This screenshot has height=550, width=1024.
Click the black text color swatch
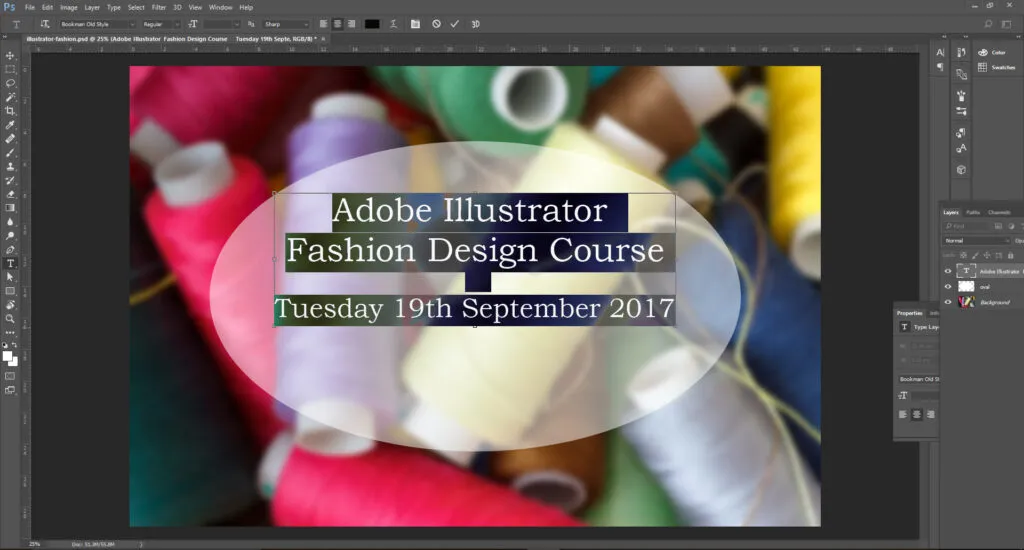[x=372, y=24]
